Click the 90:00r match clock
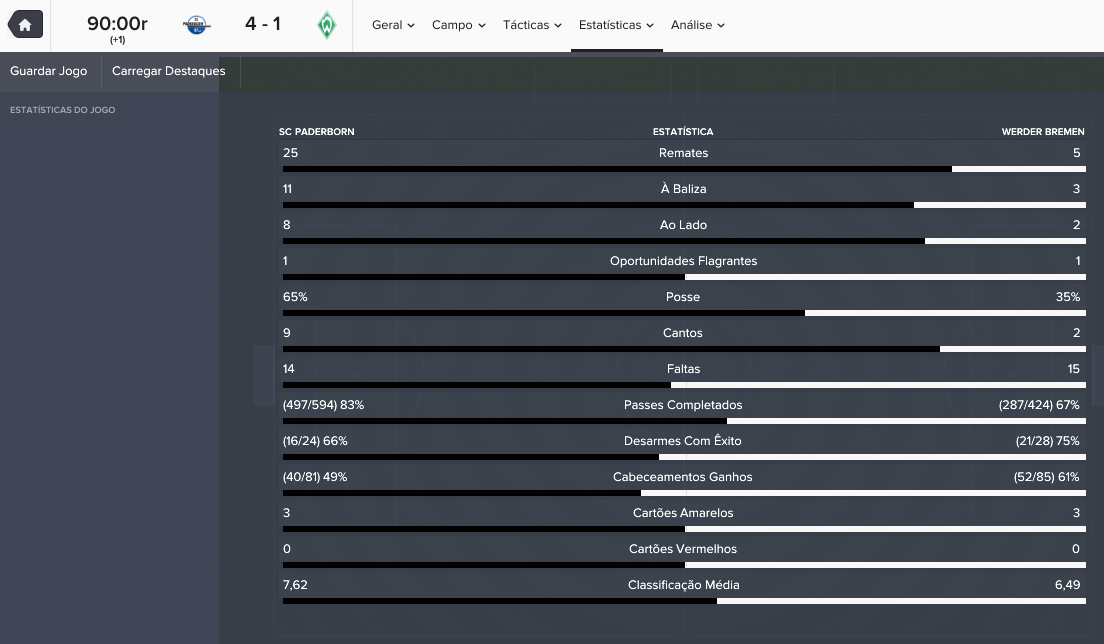Image resolution: width=1104 pixels, height=644 pixels. [x=117, y=24]
